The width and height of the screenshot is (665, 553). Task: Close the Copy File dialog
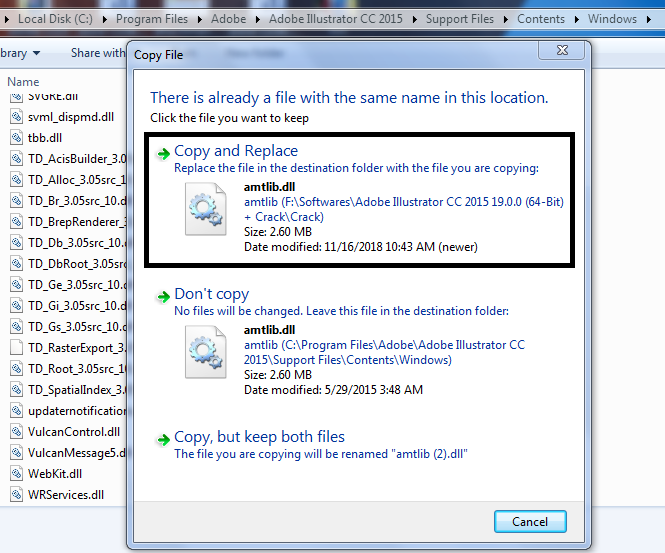click(562, 50)
